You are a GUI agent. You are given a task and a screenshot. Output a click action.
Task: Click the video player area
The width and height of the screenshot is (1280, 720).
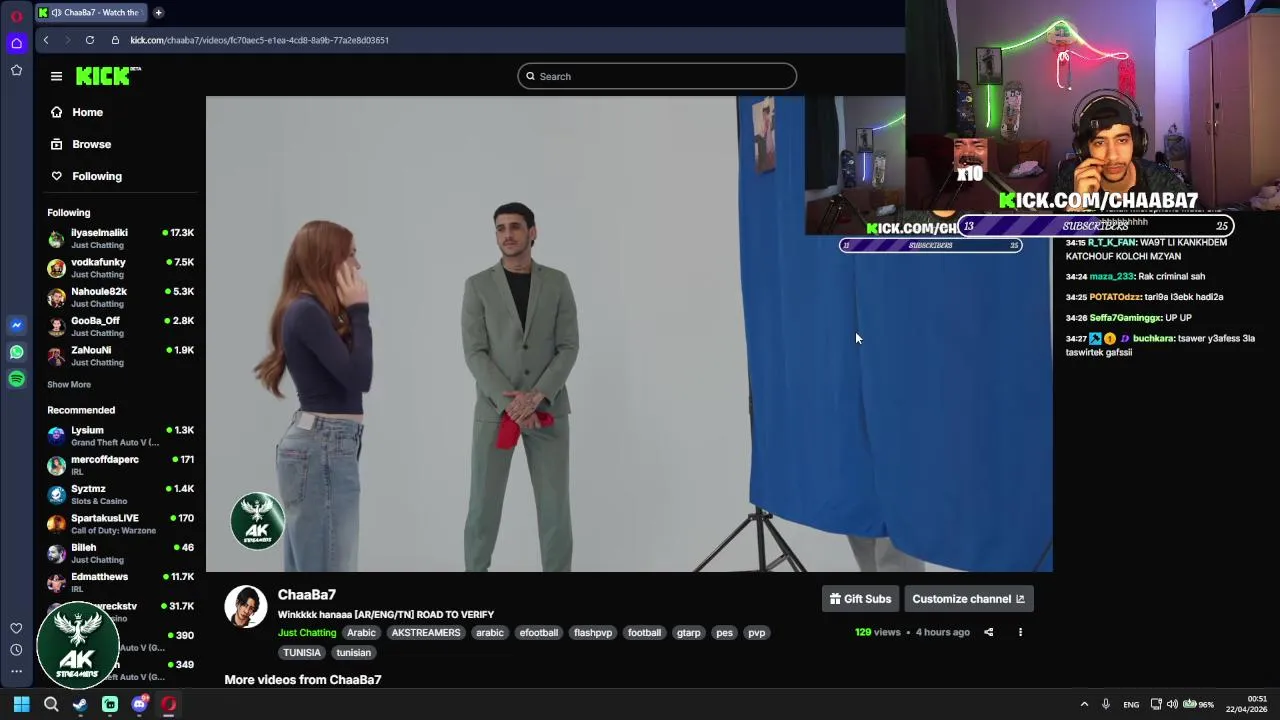(629, 334)
